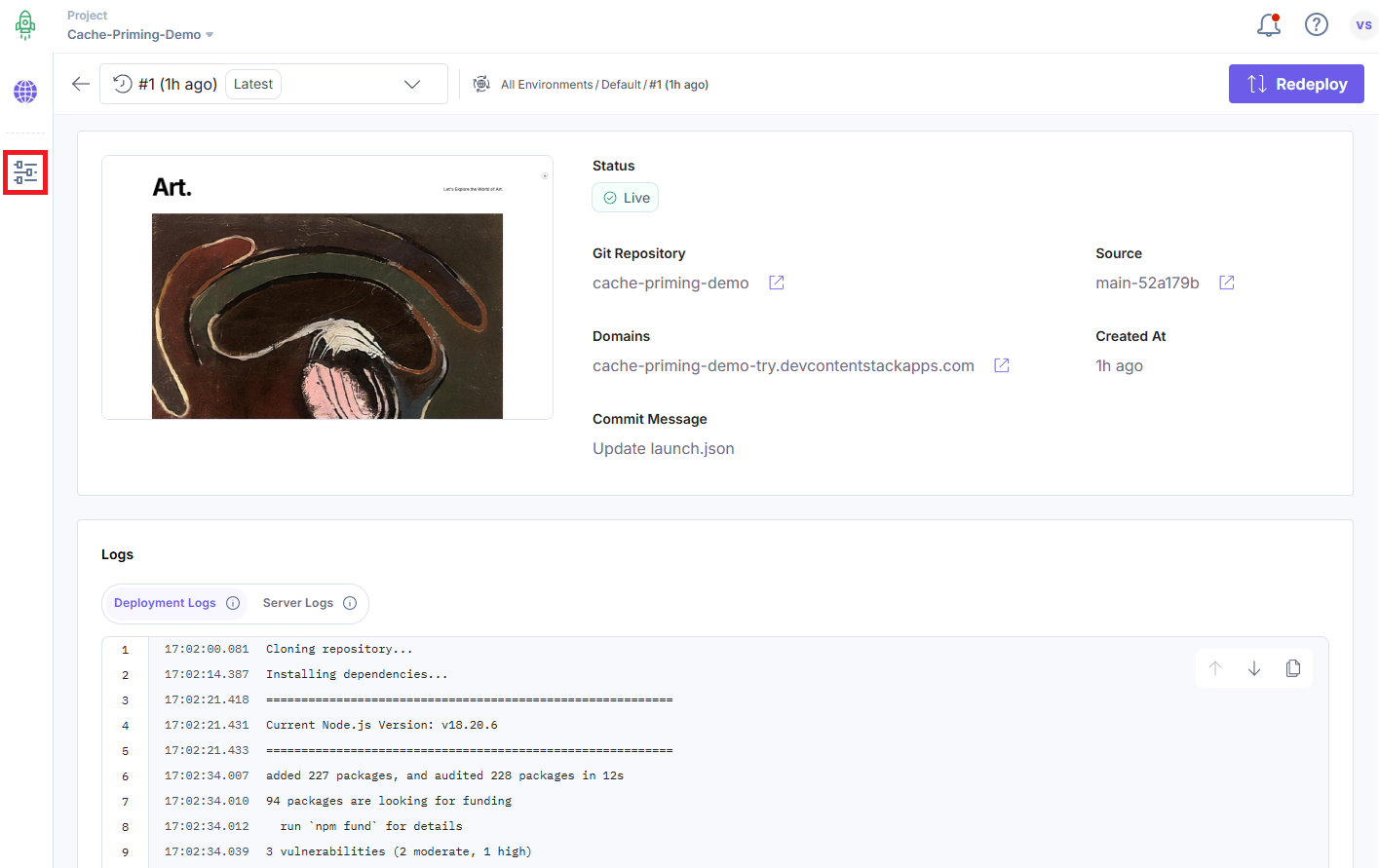This screenshot has height=868, width=1379.
Task: Click Default in the breadcrumb
Action: [x=621, y=85]
